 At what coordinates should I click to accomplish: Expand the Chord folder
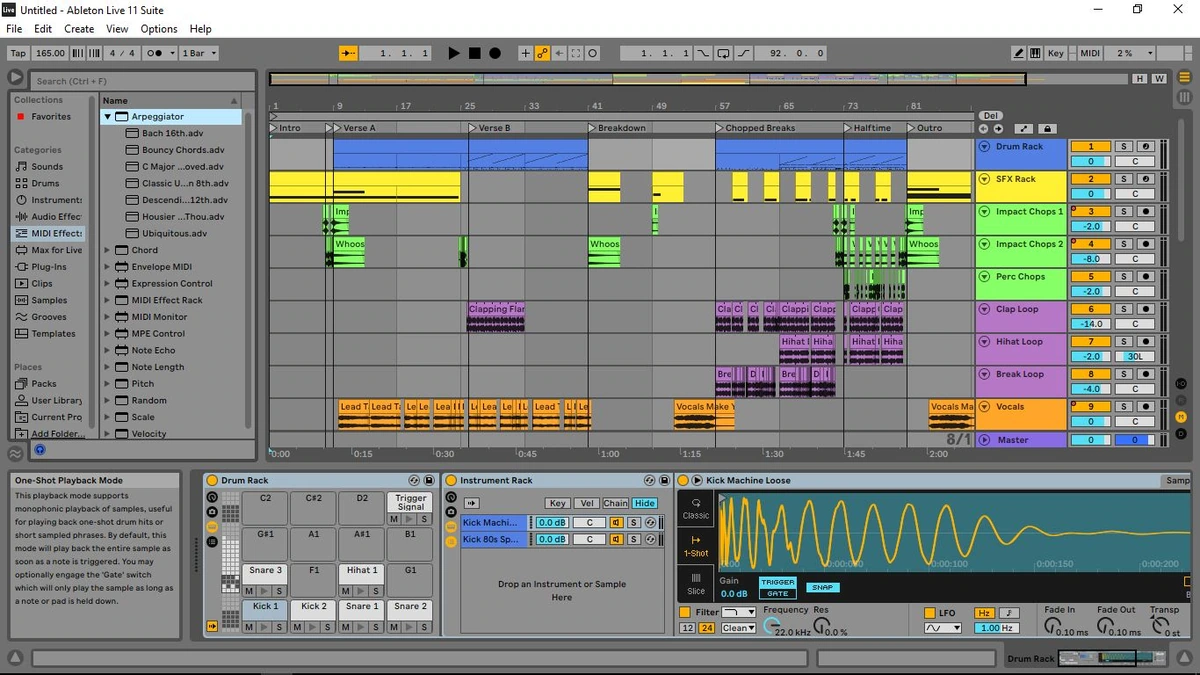click(x=108, y=250)
